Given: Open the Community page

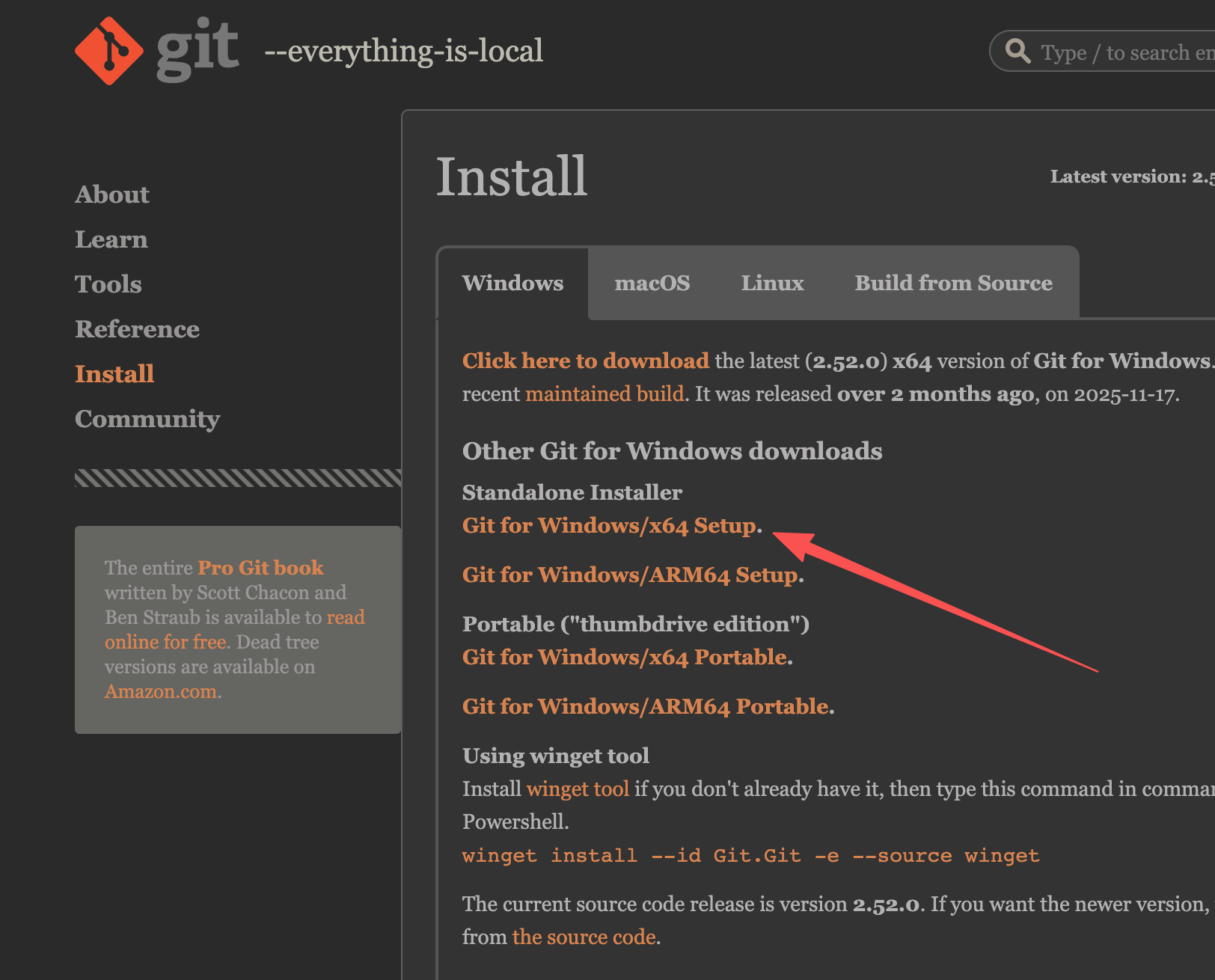Looking at the screenshot, I should pos(147,418).
